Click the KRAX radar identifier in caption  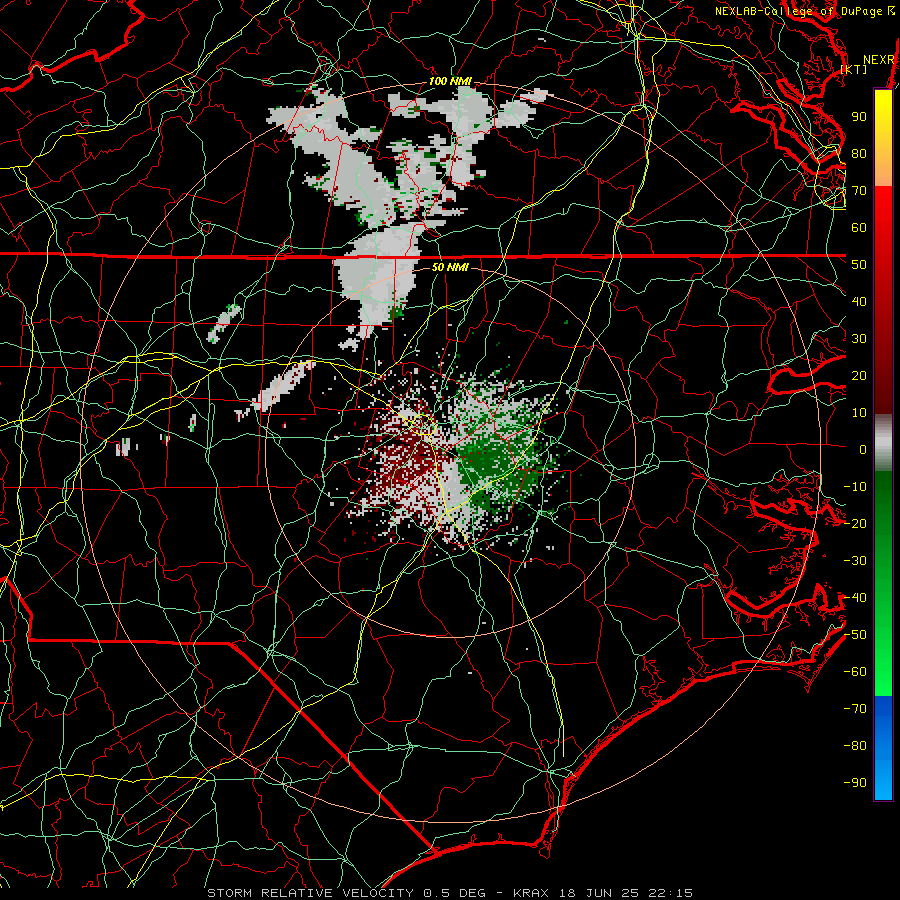tap(531, 893)
